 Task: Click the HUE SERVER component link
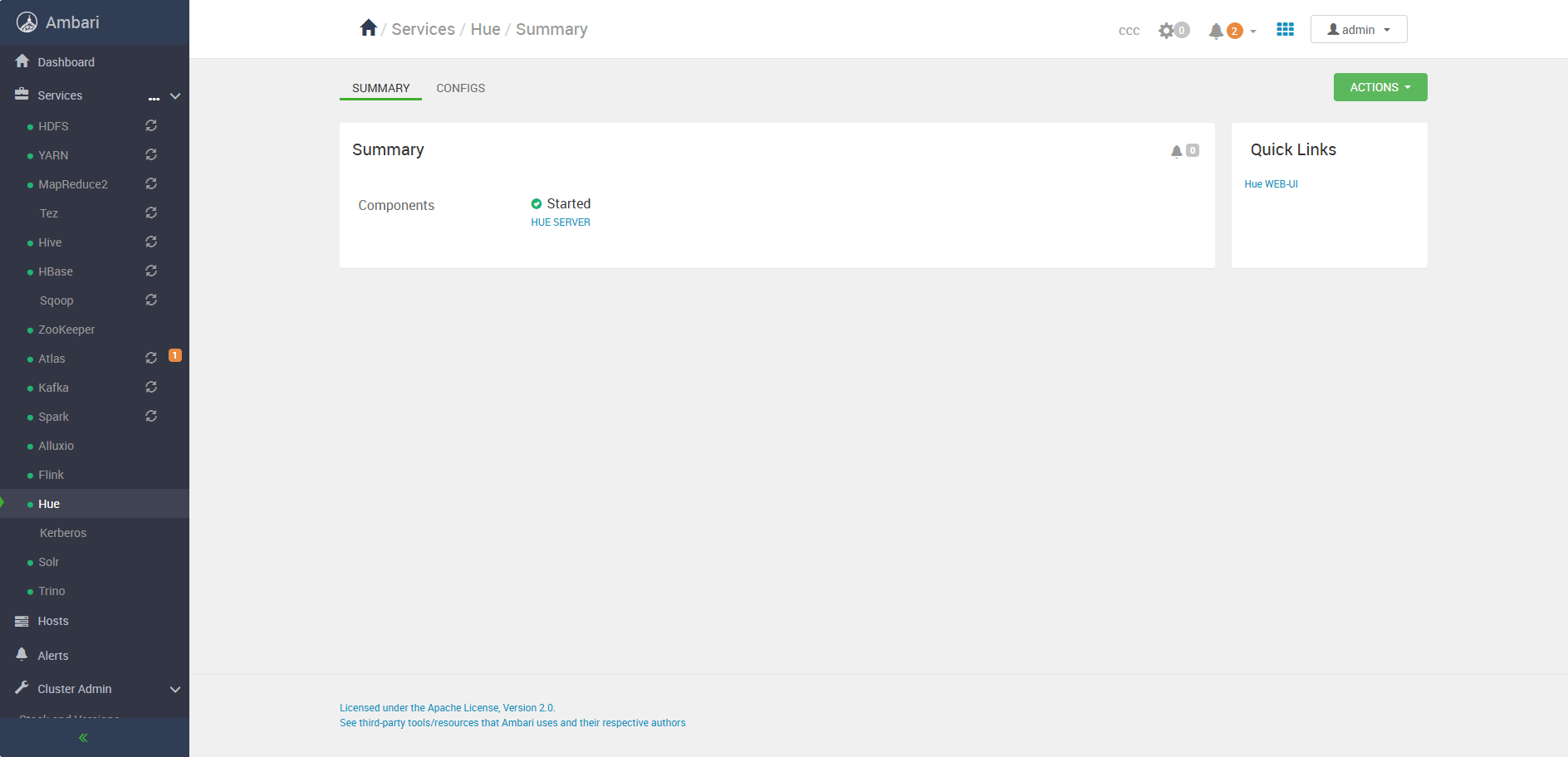(x=561, y=222)
